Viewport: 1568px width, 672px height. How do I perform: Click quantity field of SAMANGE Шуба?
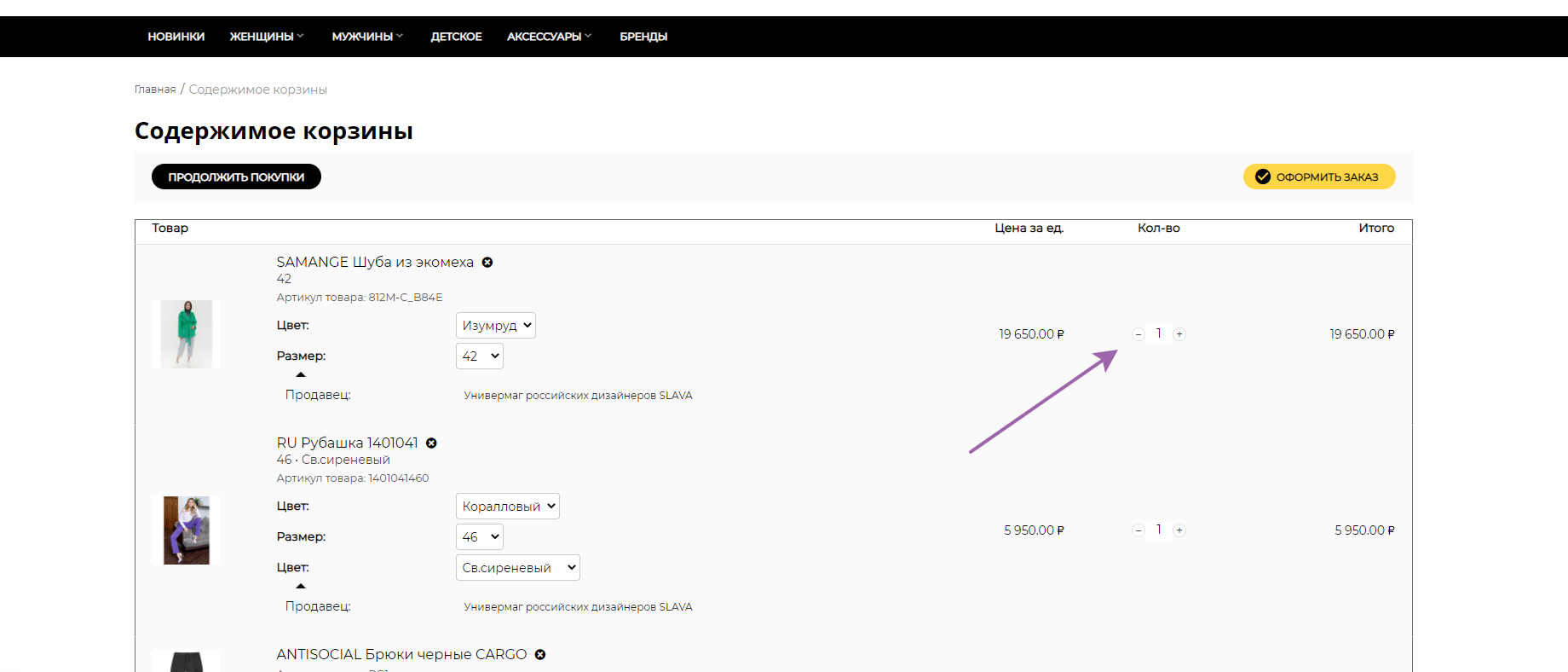click(x=1159, y=333)
